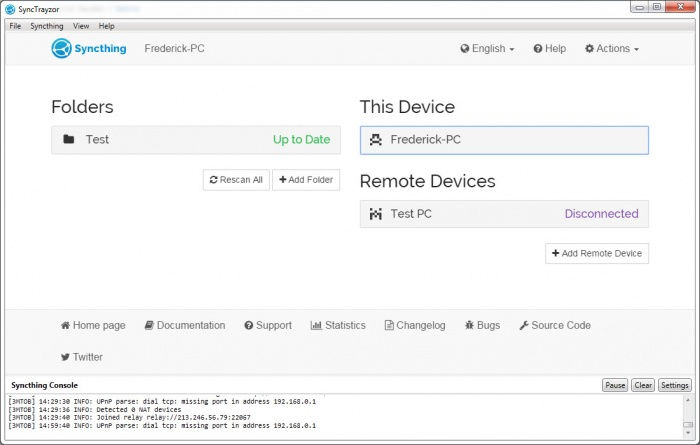Click the This Device heading
The width and height of the screenshot is (700, 445).
click(x=408, y=107)
